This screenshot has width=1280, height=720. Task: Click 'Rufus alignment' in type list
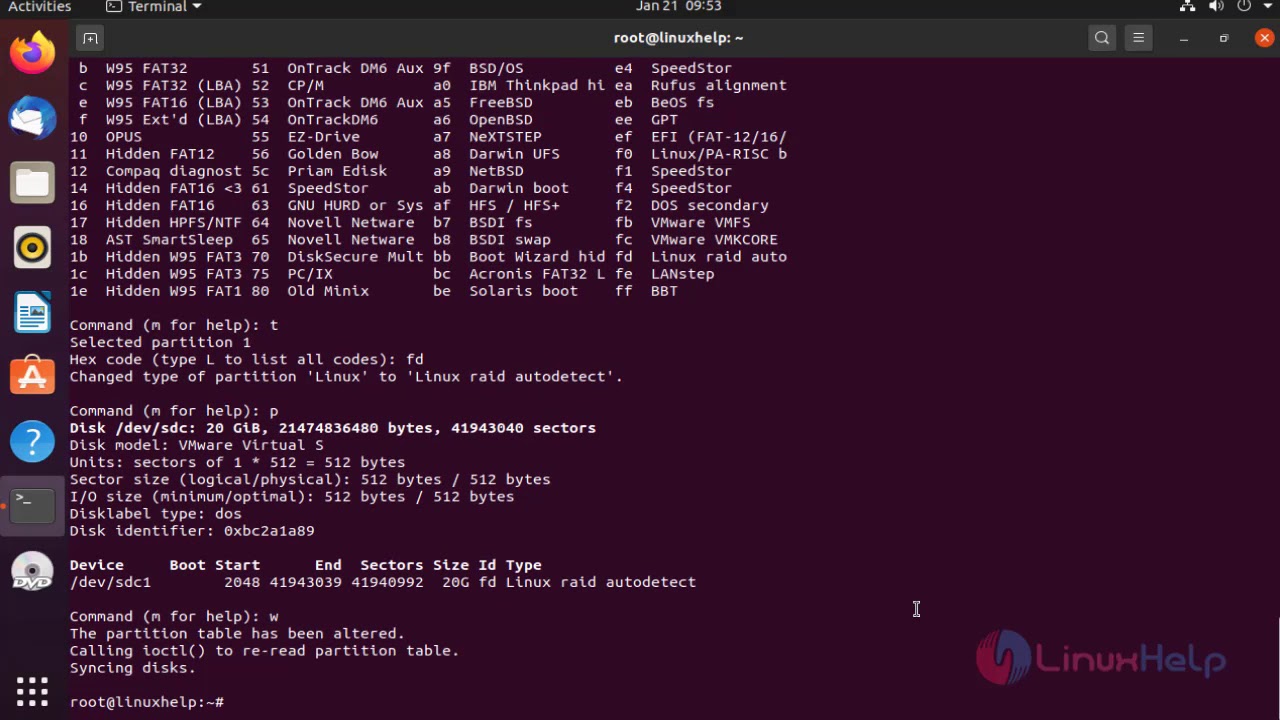[719, 86]
